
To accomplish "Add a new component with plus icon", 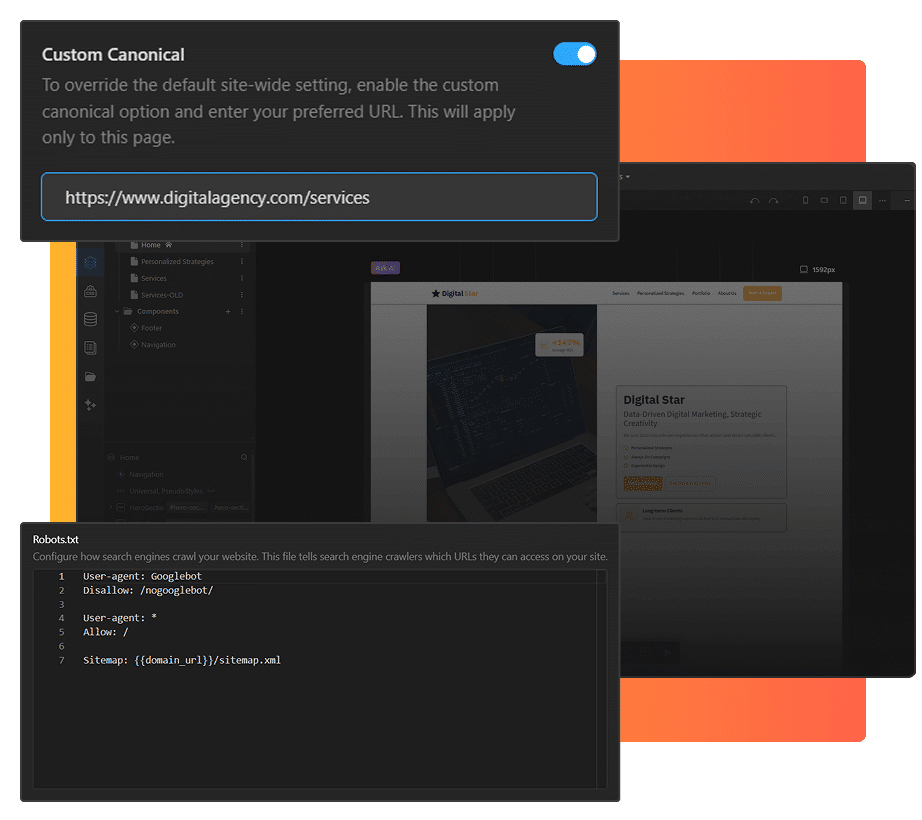I will (x=228, y=312).
